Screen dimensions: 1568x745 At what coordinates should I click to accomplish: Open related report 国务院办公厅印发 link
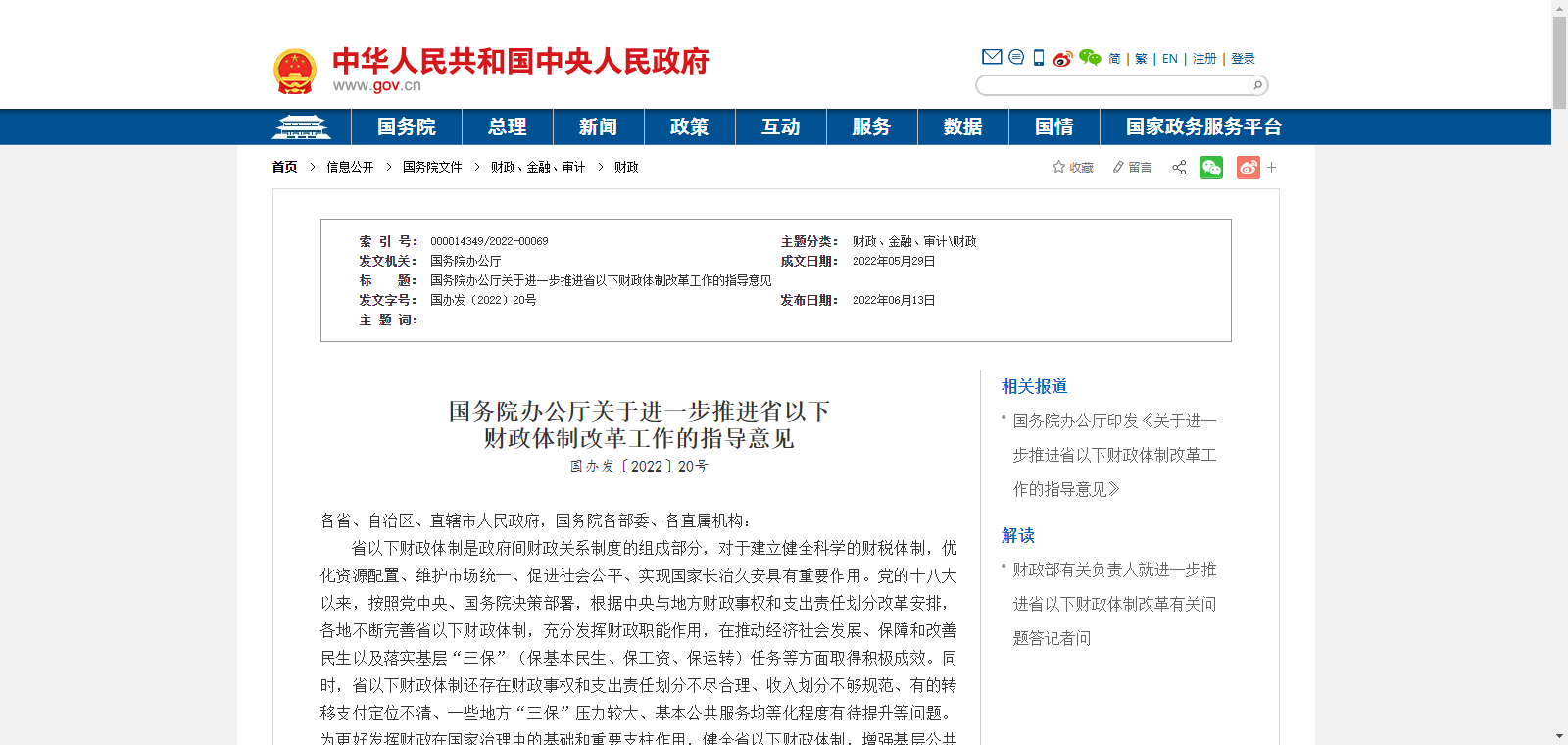[x=1115, y=455]
